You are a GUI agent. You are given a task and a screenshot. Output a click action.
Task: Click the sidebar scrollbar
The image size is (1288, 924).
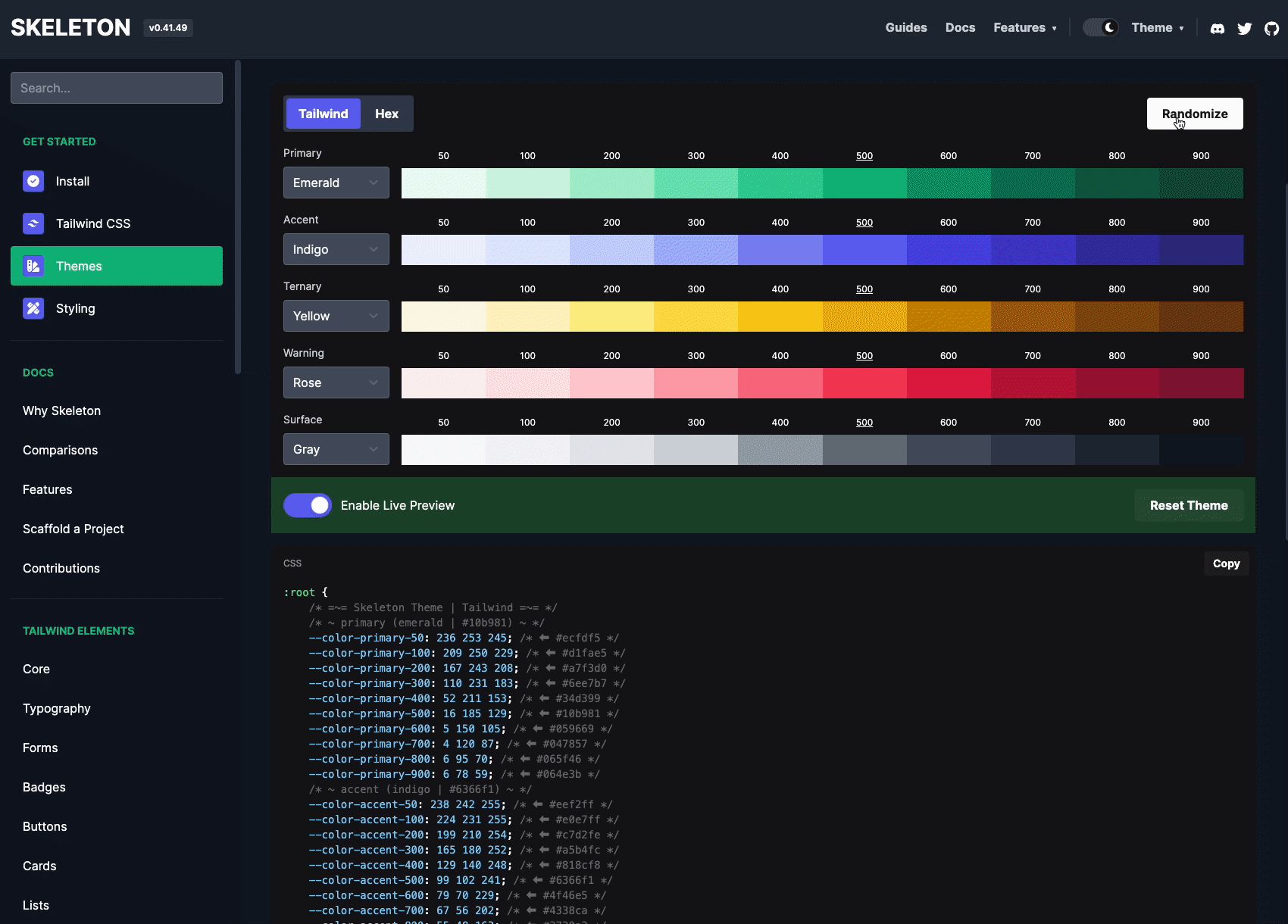(x=238, y=217)
